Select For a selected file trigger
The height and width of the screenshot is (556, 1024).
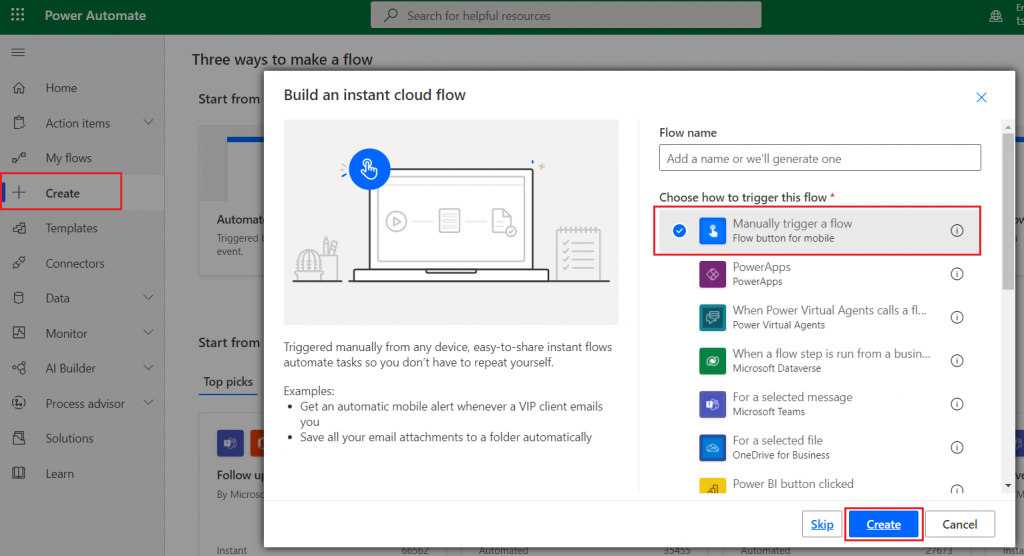[x=819, y=447]
